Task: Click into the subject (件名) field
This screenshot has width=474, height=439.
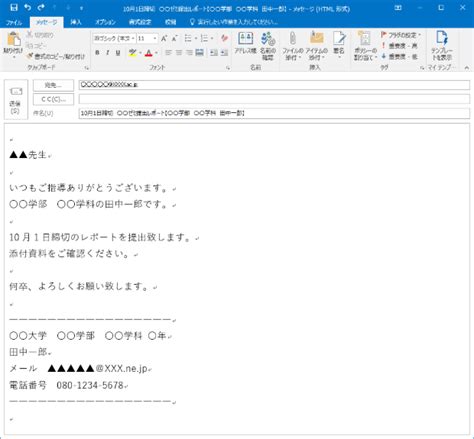Action: (274, 113)
